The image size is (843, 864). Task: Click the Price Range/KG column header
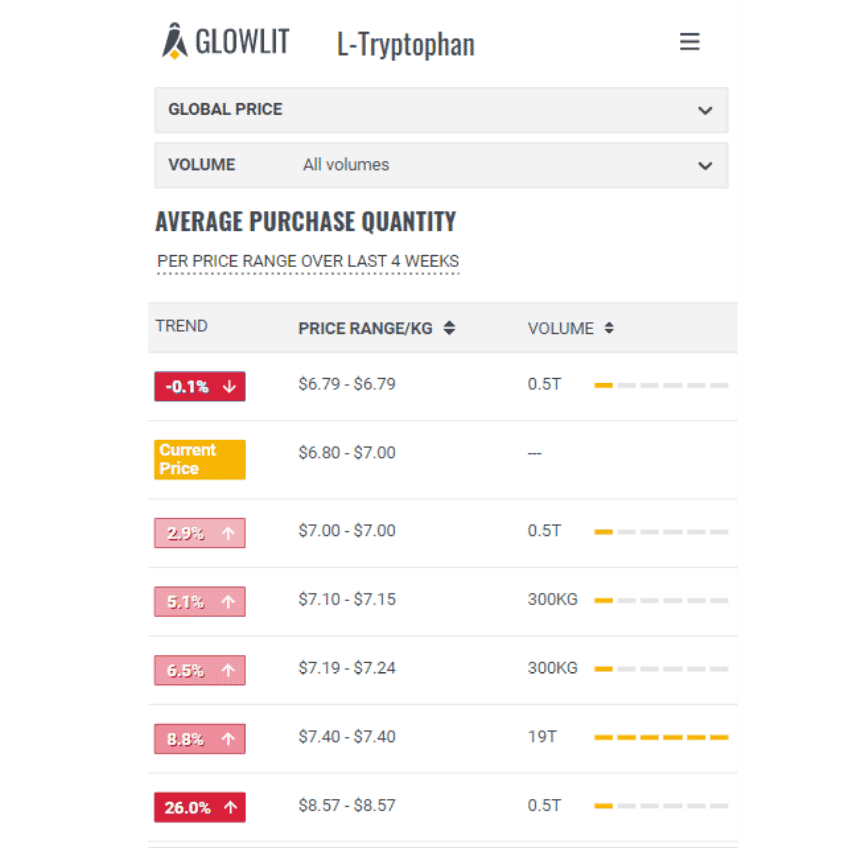[365, 328]
